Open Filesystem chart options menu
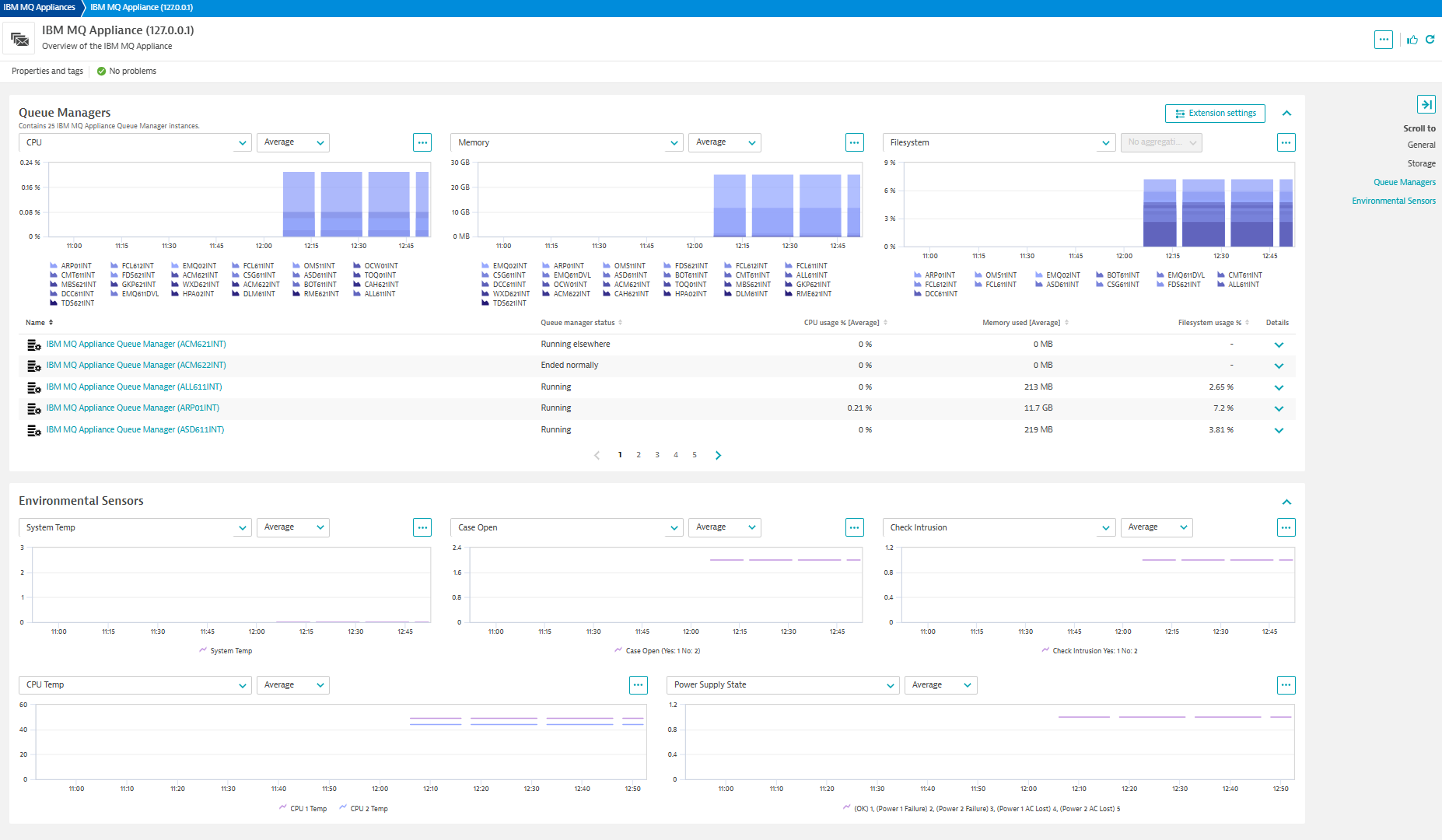 [1286, 142]
